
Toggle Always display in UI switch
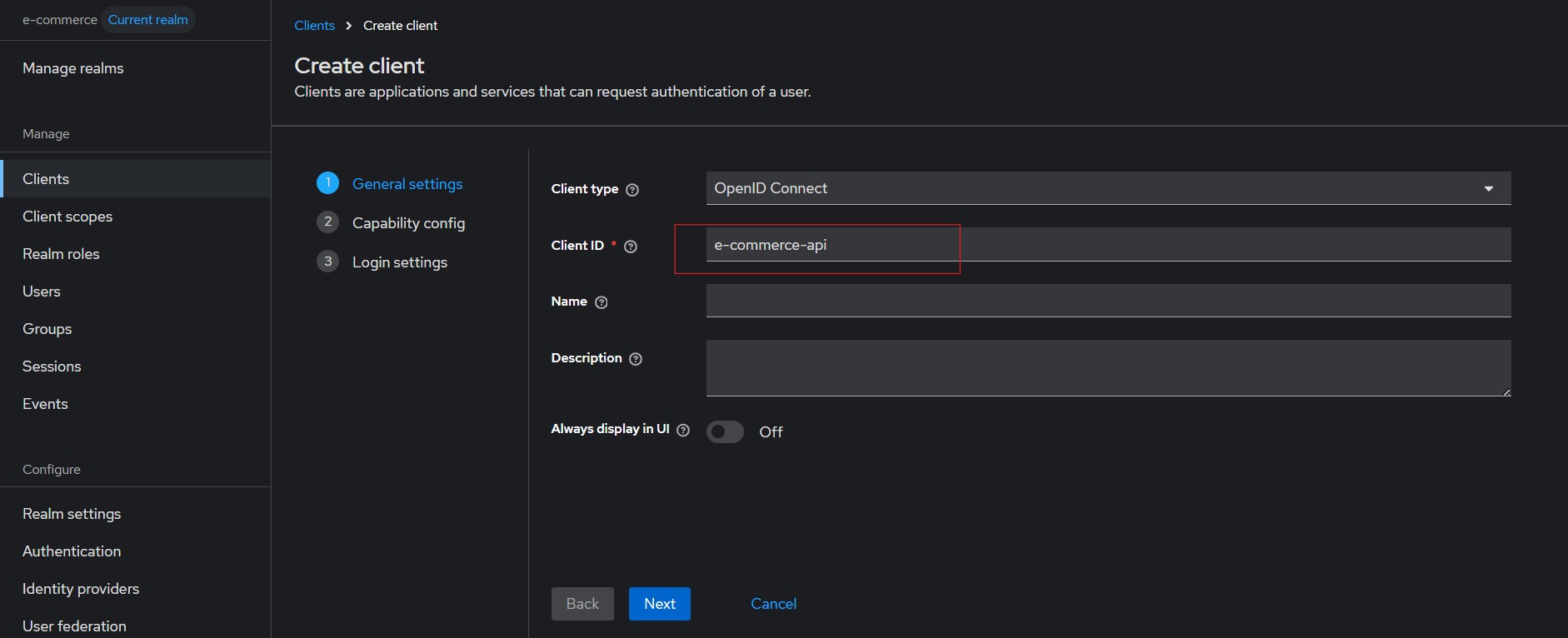coord(725,431)
